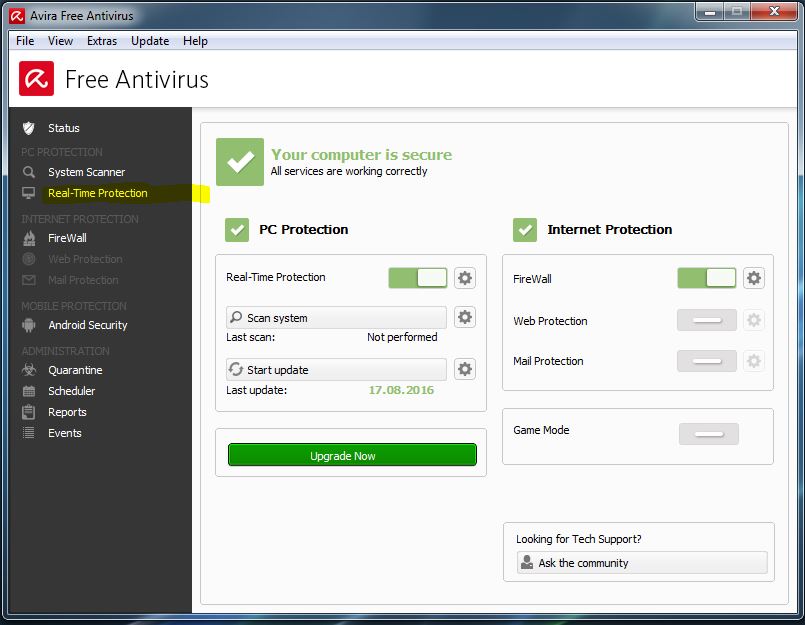
Task: Select the FireWall icon under Internet Protection
Action: point(30,238)
